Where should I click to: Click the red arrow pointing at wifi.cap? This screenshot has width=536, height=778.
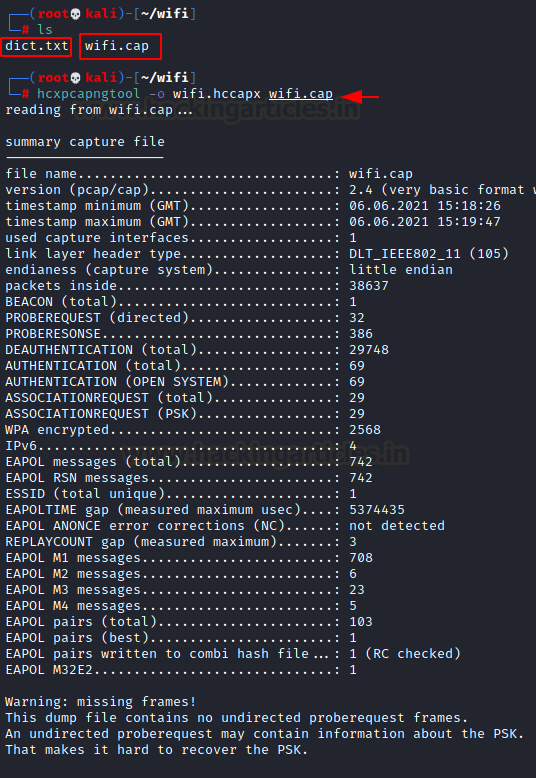click(360, 97)
